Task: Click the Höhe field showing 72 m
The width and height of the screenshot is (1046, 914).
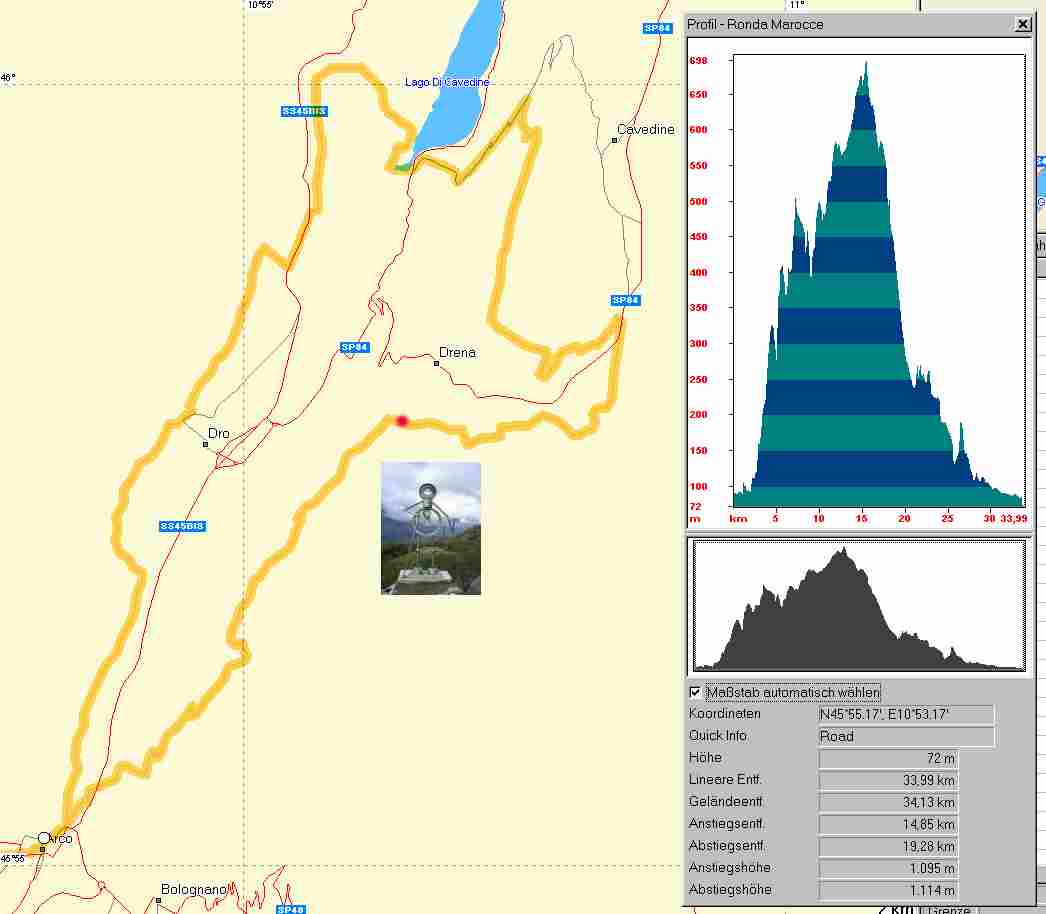Action: [x=888, y=758]
